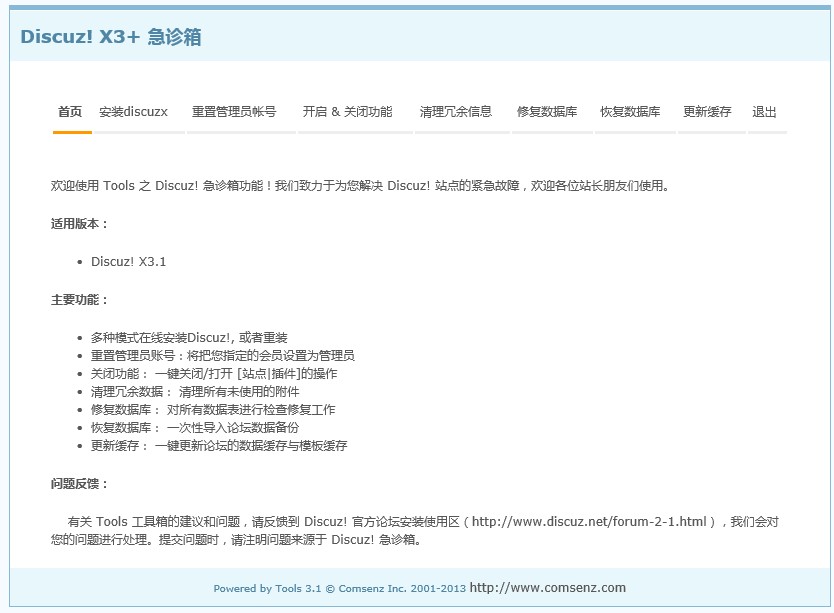
Task: Click the 修复数据库 list item in 主要功能
Action: 213,410
